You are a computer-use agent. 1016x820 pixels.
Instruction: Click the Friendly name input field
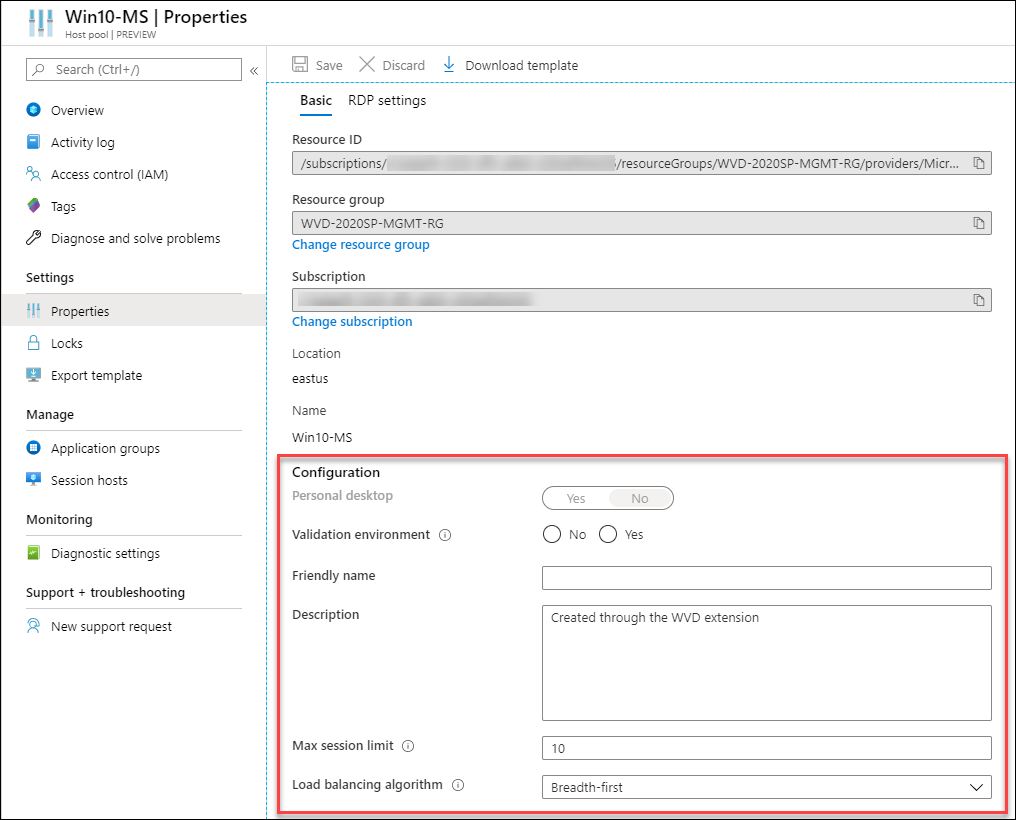tap(767, 578)
